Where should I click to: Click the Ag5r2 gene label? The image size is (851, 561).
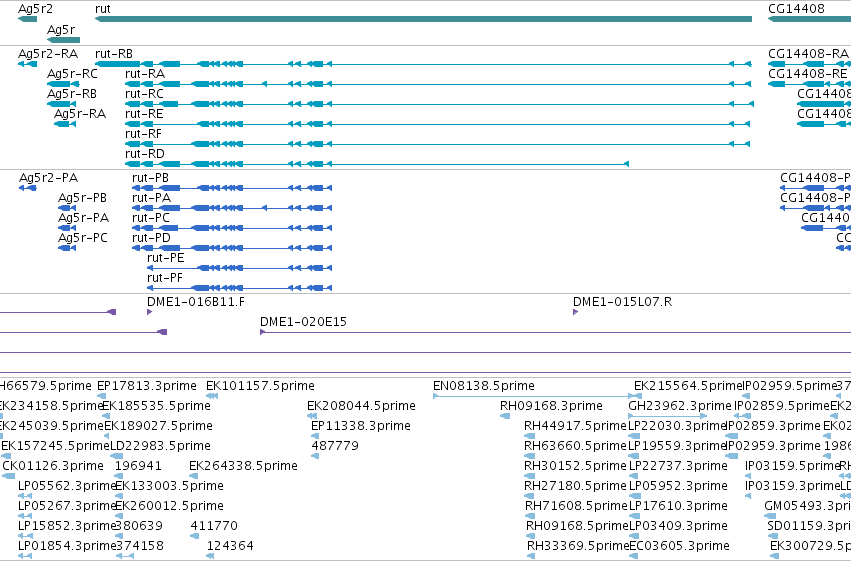click(x=35, y=9)
